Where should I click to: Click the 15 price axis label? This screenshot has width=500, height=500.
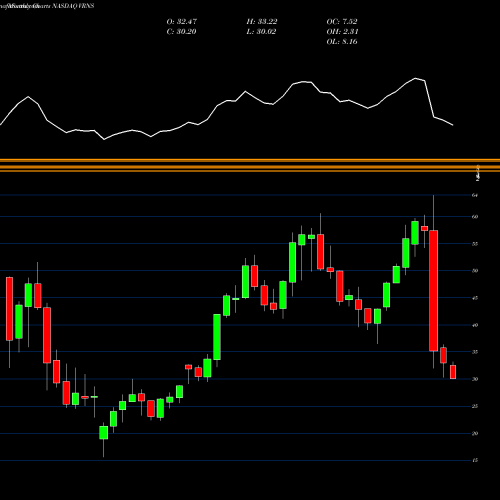coord(475,460)
